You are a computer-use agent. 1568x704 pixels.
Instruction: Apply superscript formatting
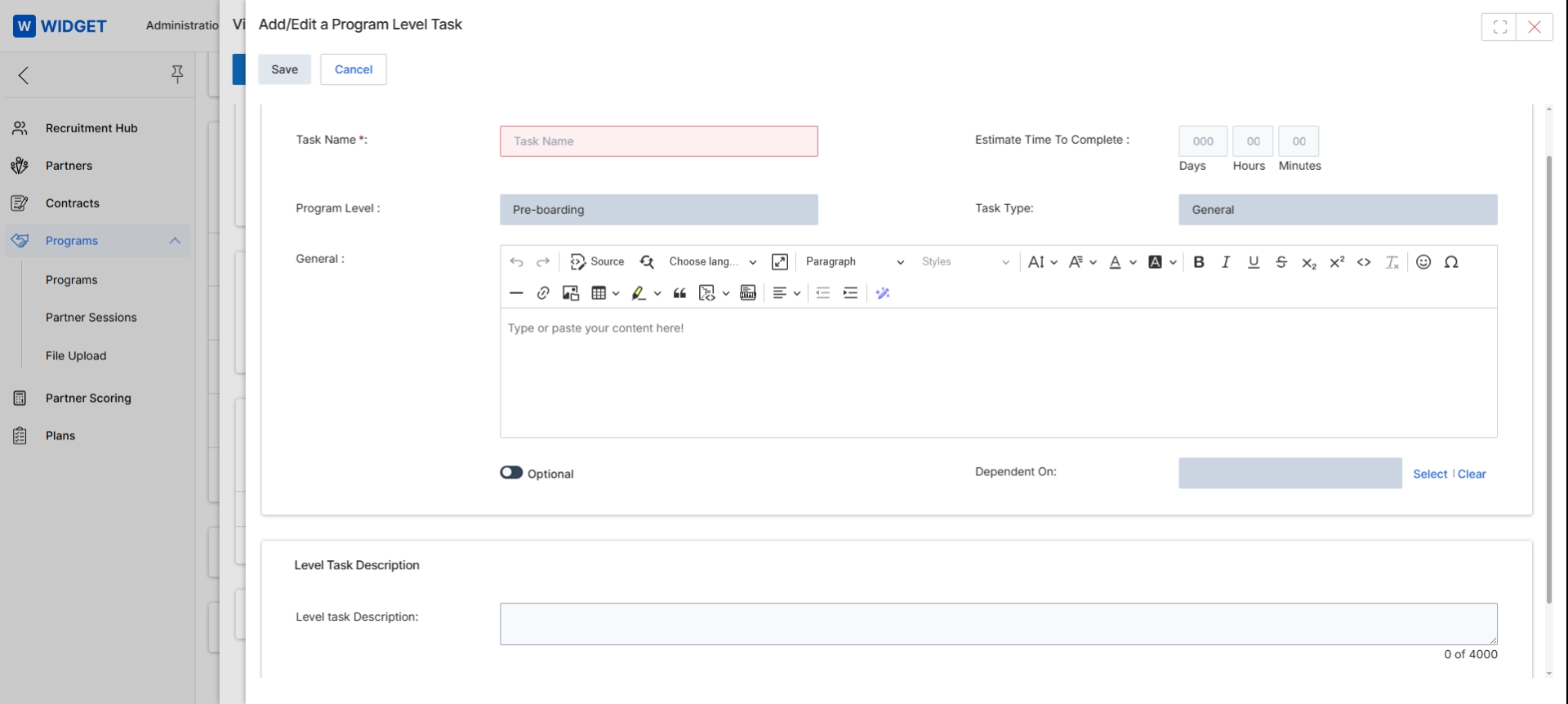click(x=1337, y=262)
